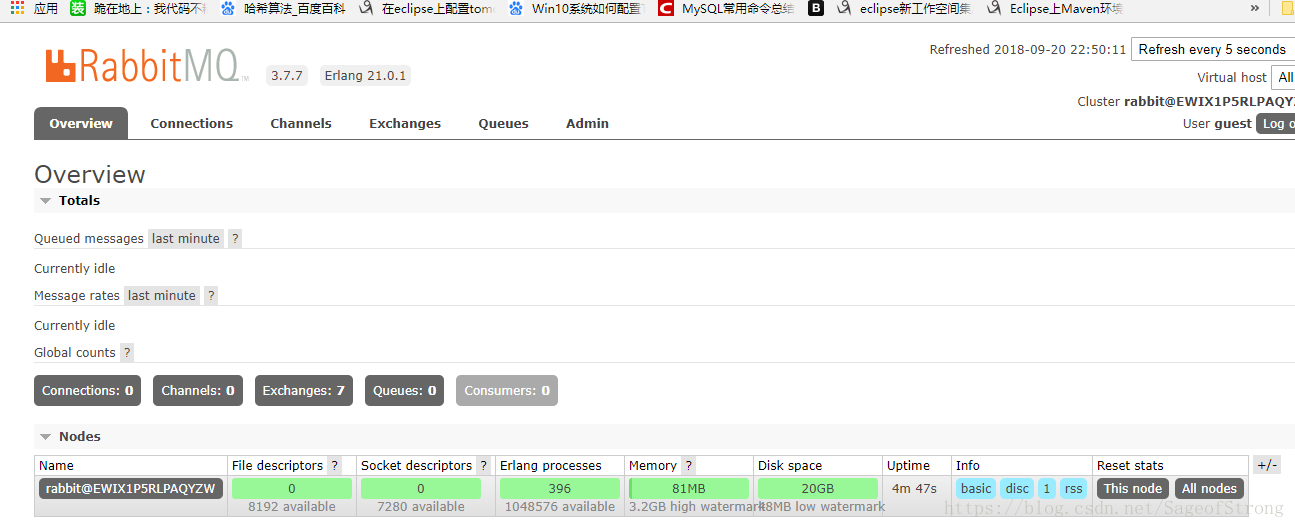This screenshot has height=528, width=1295.
Task: Click the 396 Erlang processes bar
Action: [x=560, y=488]
